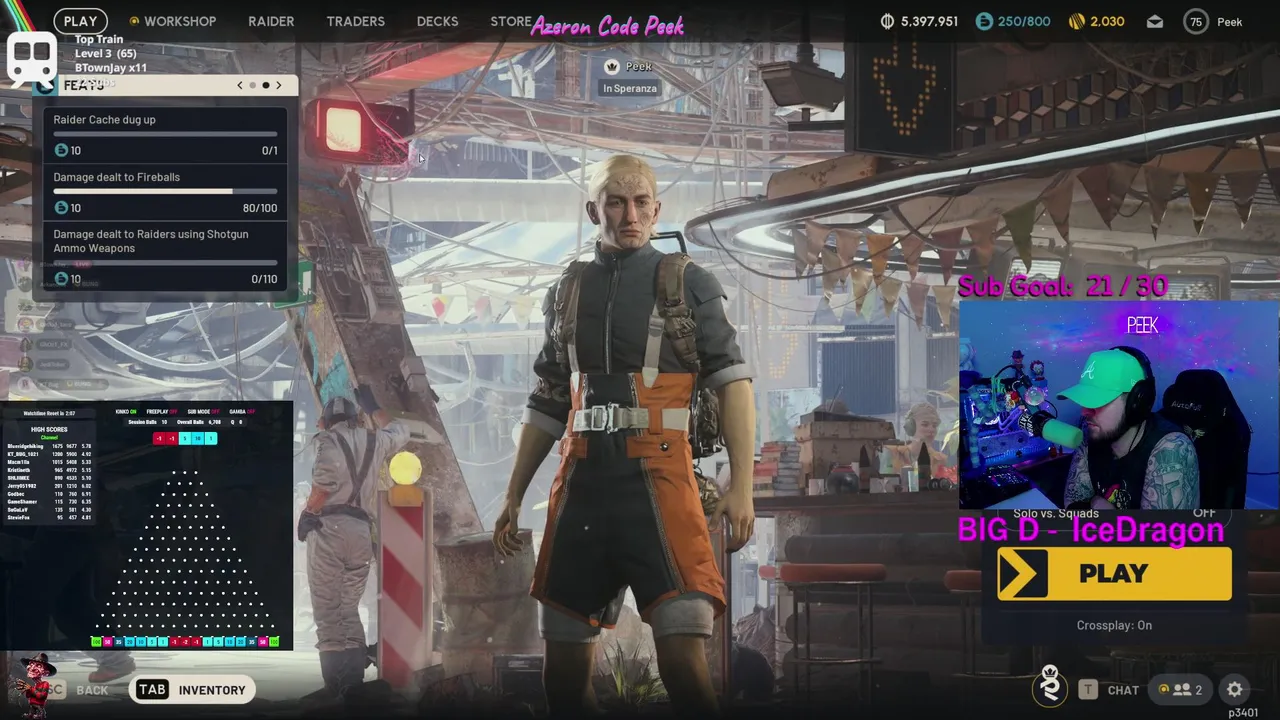Click the Feats panel header icon
The height and width of the screenshot is (720, 1280).
coord(44,85)
